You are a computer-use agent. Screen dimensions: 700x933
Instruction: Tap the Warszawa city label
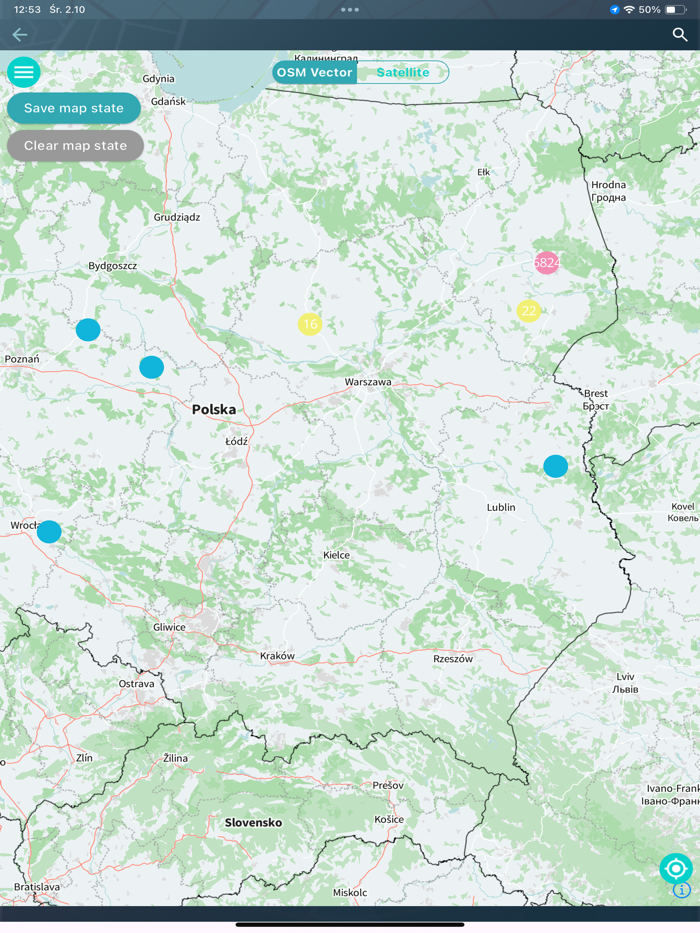(x=368, y=382)
